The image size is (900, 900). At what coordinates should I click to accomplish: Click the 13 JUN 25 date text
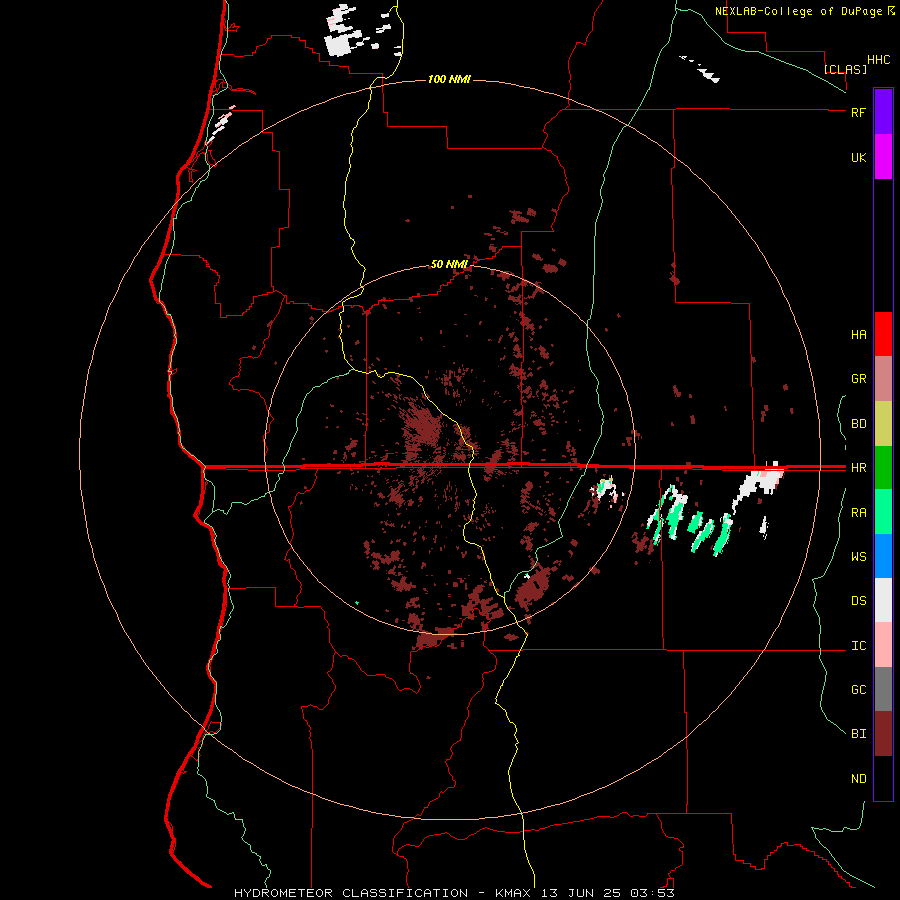[x=583, y=893]
